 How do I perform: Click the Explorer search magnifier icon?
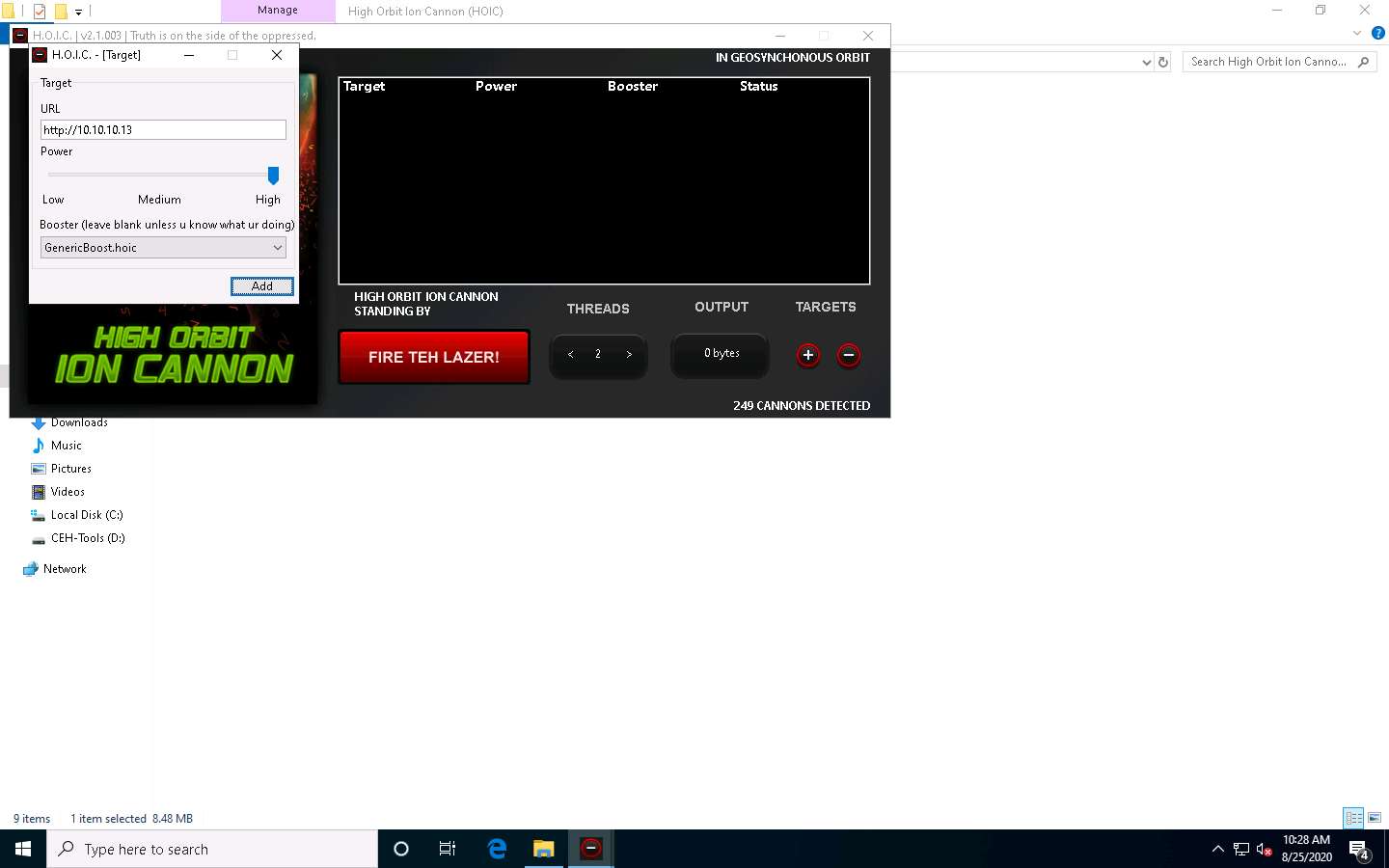[x=1363, y=62]
